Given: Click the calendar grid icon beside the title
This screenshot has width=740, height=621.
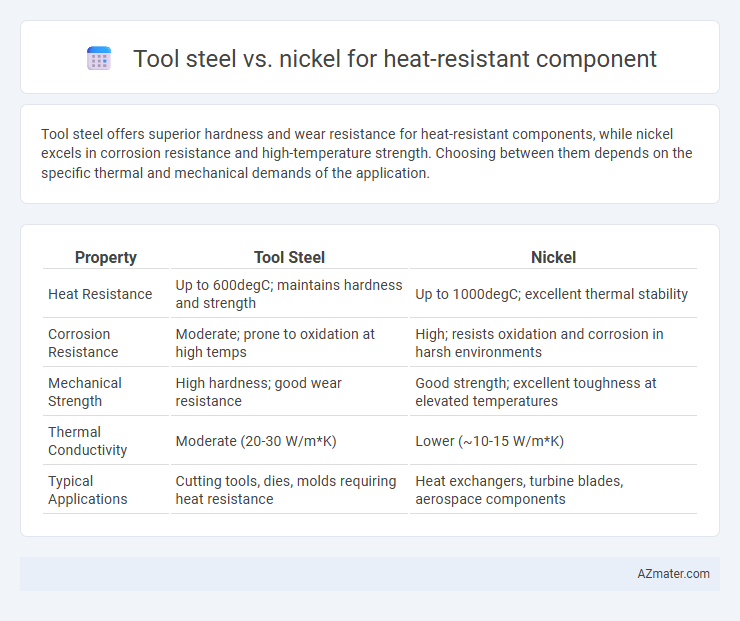Looking at the screenshot, I should click(99, 59).
